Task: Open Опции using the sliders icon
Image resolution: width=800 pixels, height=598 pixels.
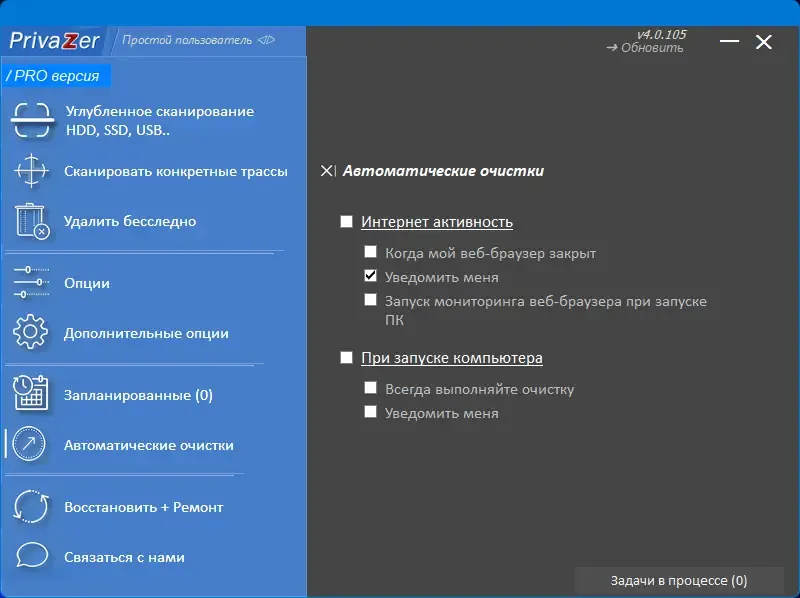Action: pos(32,283)
